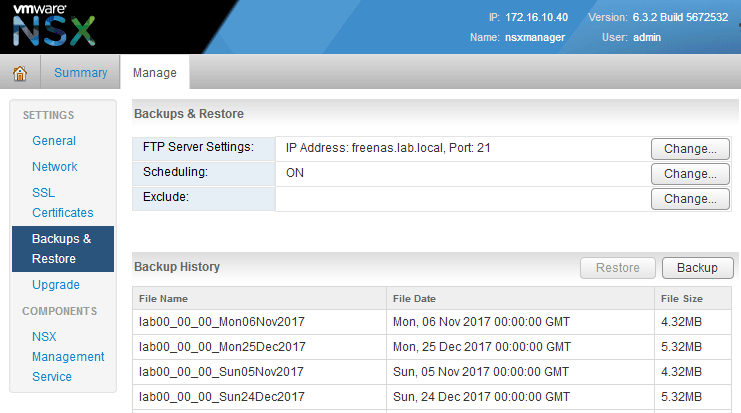Viewport: 741px width, 413px height.
Task: Click the Restore button
Action: (x=617, y=268)
